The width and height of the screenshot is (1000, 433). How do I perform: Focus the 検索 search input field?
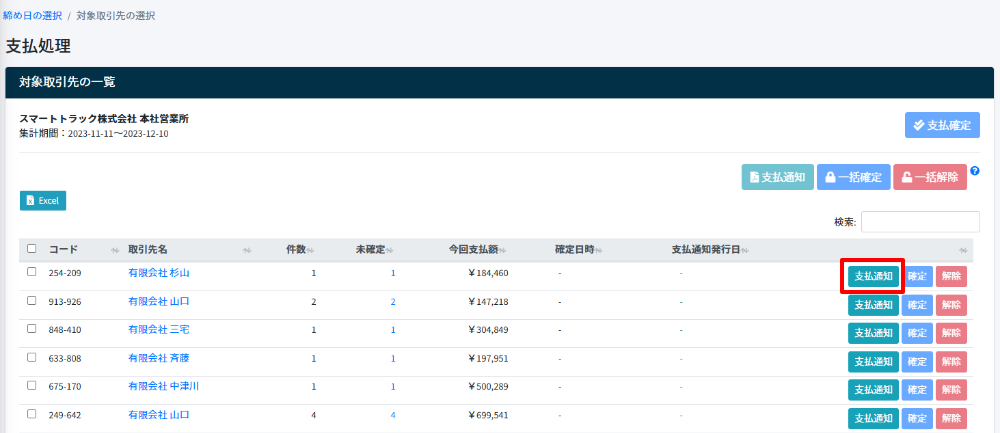click(x=920, y=222)
